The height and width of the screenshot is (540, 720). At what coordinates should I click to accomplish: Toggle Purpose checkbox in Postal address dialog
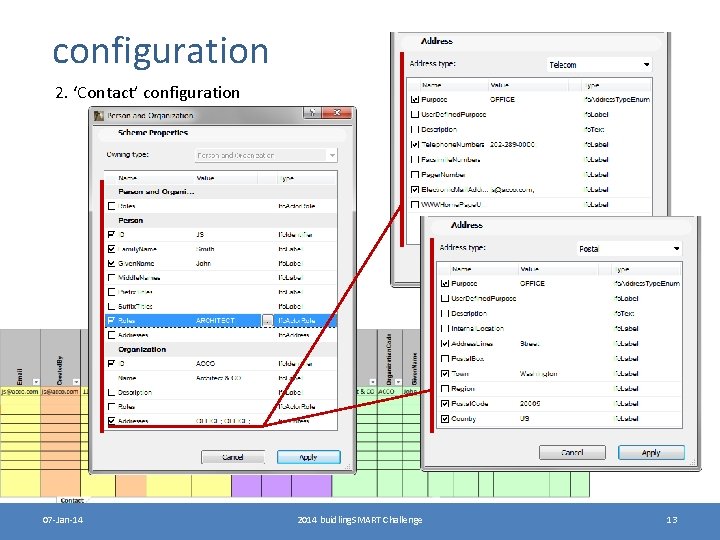click(x=444, y=283)
